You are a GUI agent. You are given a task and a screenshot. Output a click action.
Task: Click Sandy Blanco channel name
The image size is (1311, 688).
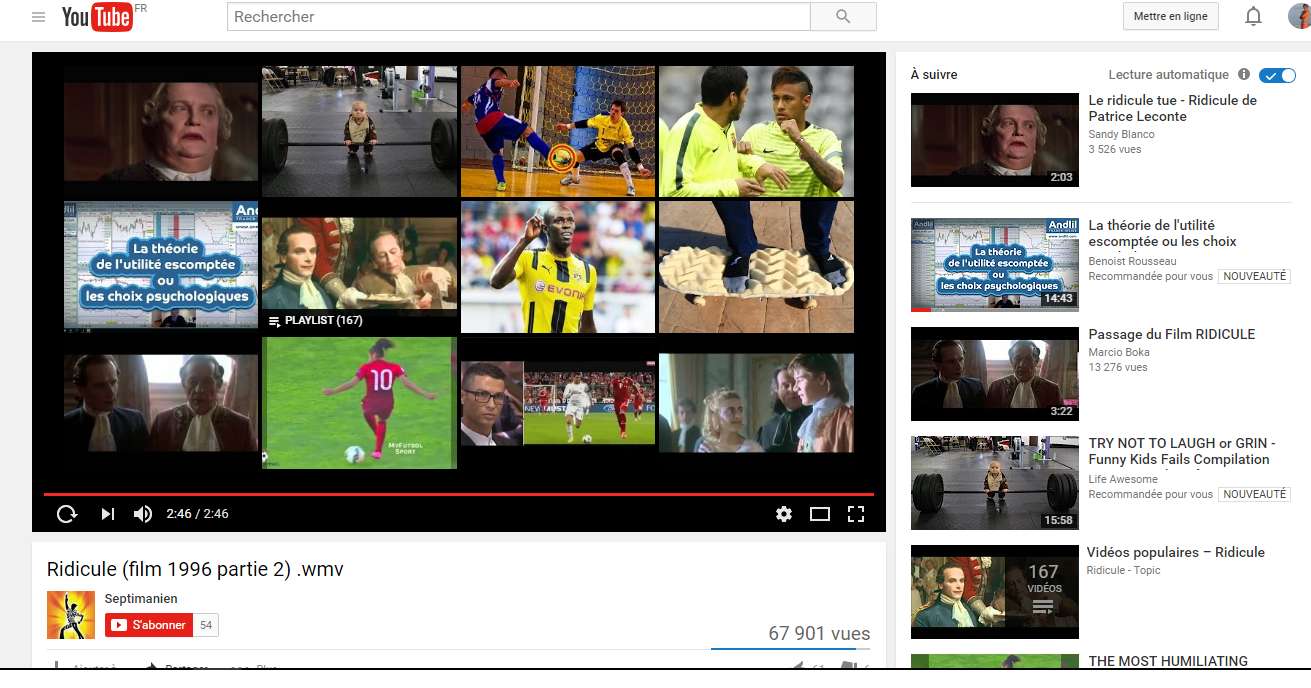tap(1121, 134)
